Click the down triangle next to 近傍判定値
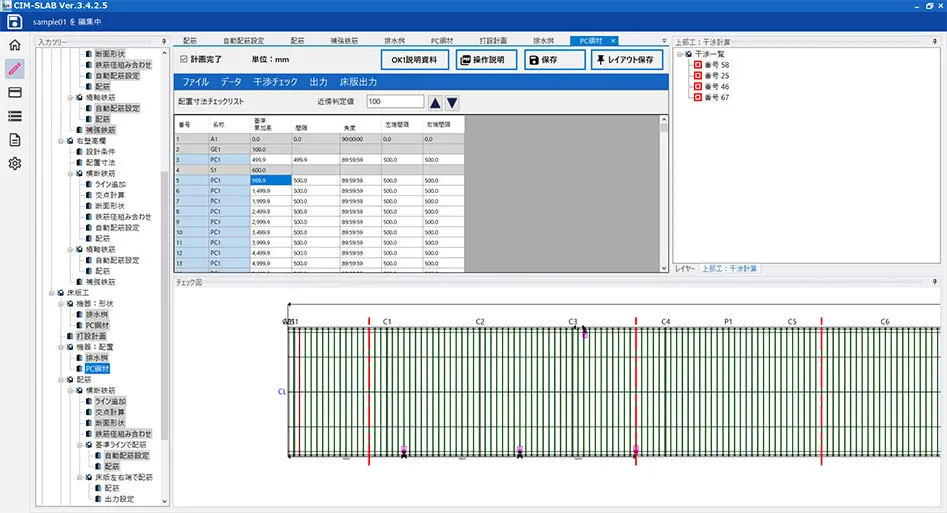 point(452,103)
